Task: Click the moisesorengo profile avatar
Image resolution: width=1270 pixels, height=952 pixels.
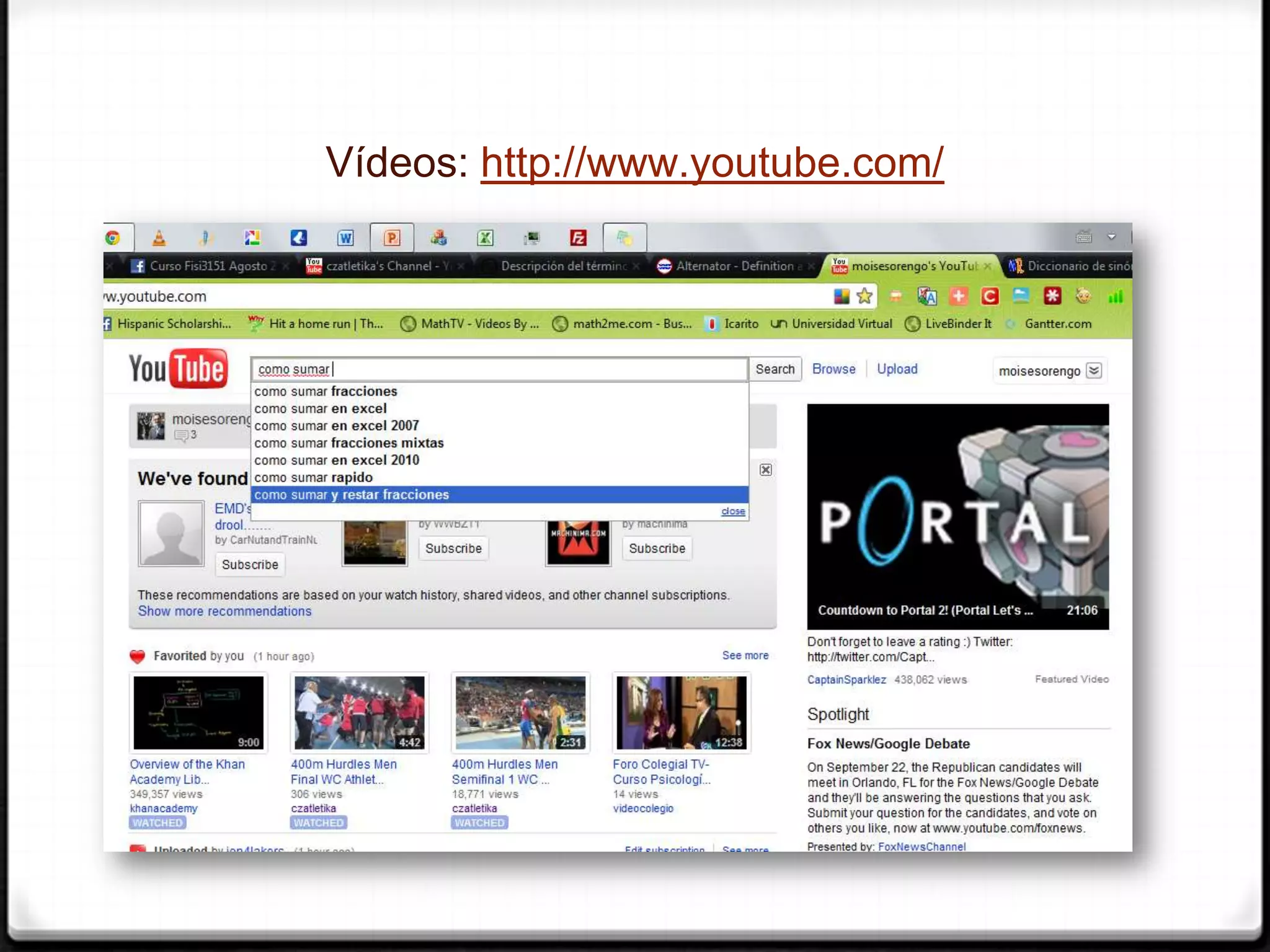Action: (x=151, y=426)
